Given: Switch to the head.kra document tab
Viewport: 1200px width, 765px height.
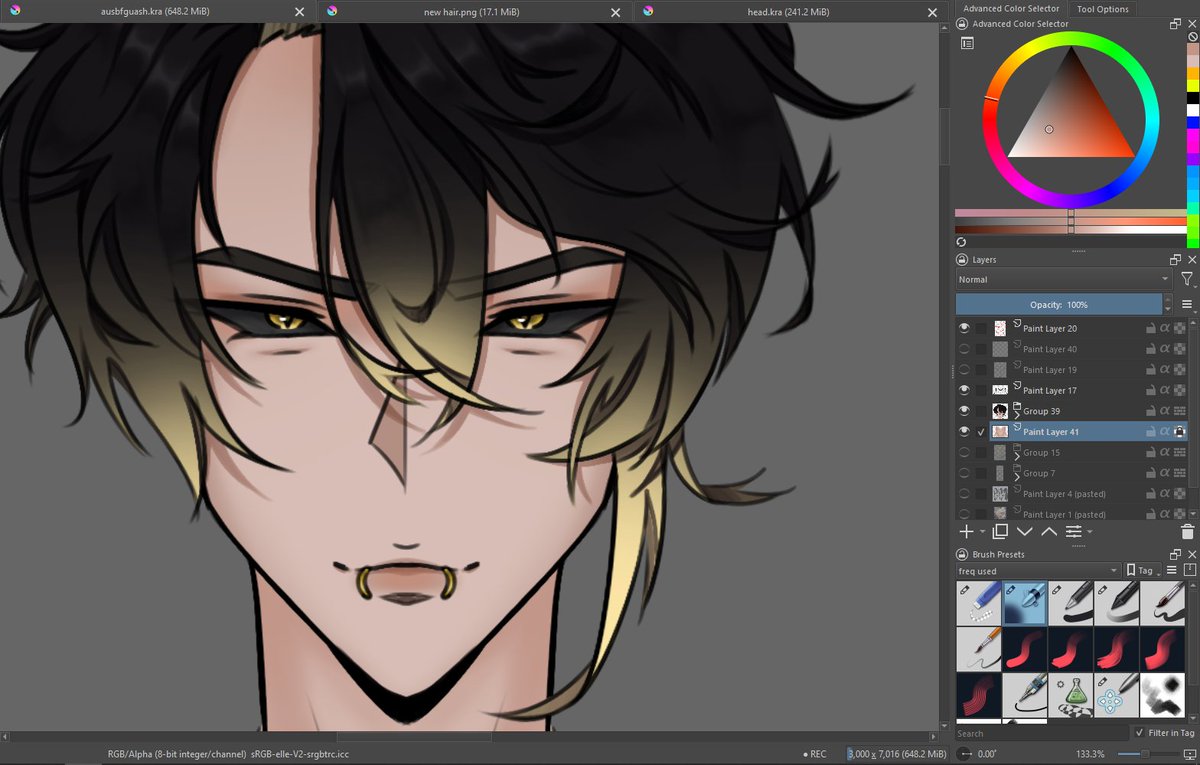Looking at the screenshot, I should pos(790,11).
